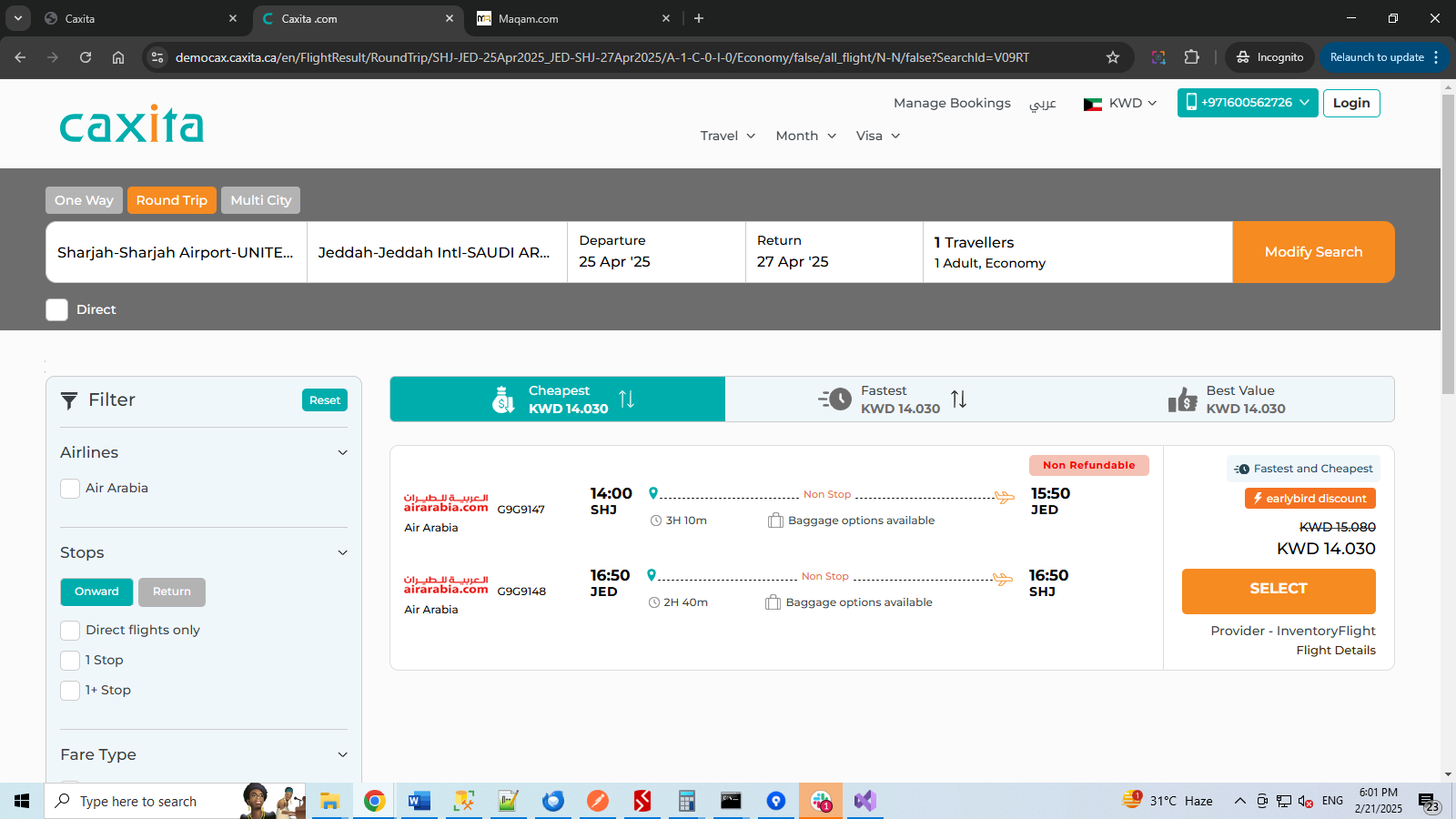Collapse the Airlines filter section
The height and width of the screenshot is (819, 1456).
tap(342, 452)
